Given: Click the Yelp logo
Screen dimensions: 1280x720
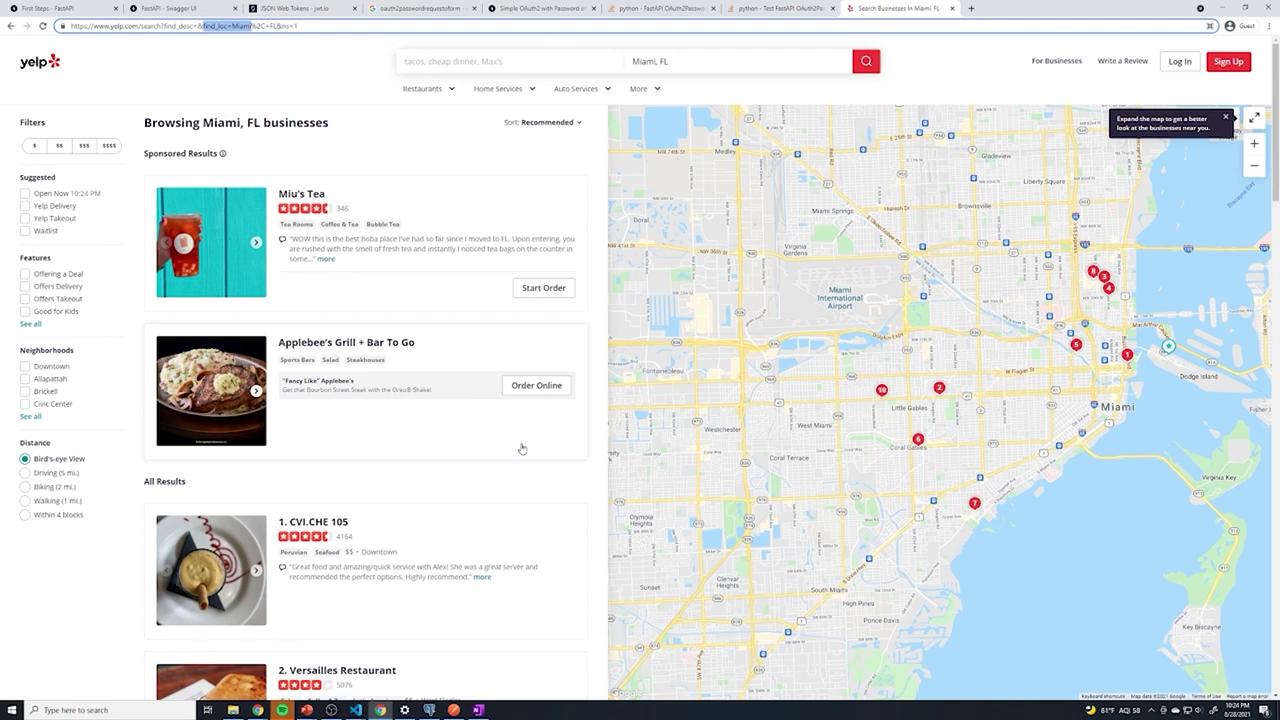Looking at the screenshot, I should [x=40, y=62].
